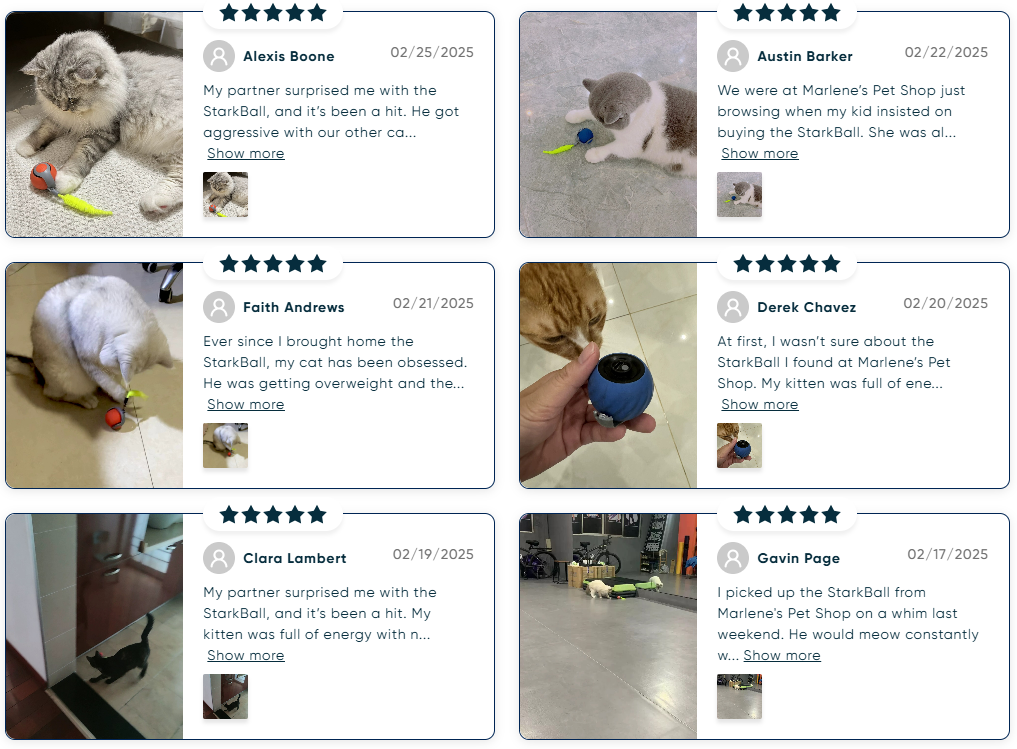This screenshot has width=1017, height=749.
Task: Open small thumbnail in Austin Barker's review
Action: click(739, 195)
